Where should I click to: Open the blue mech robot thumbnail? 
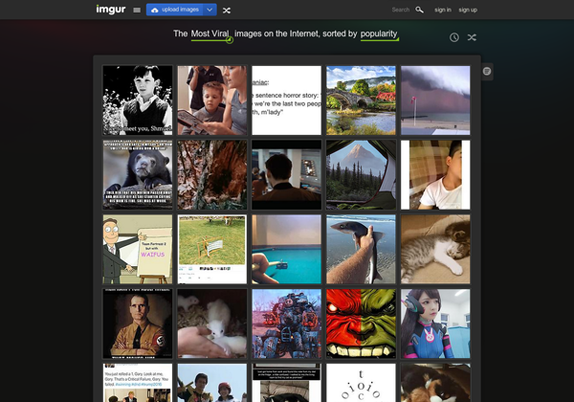(286, 324)
